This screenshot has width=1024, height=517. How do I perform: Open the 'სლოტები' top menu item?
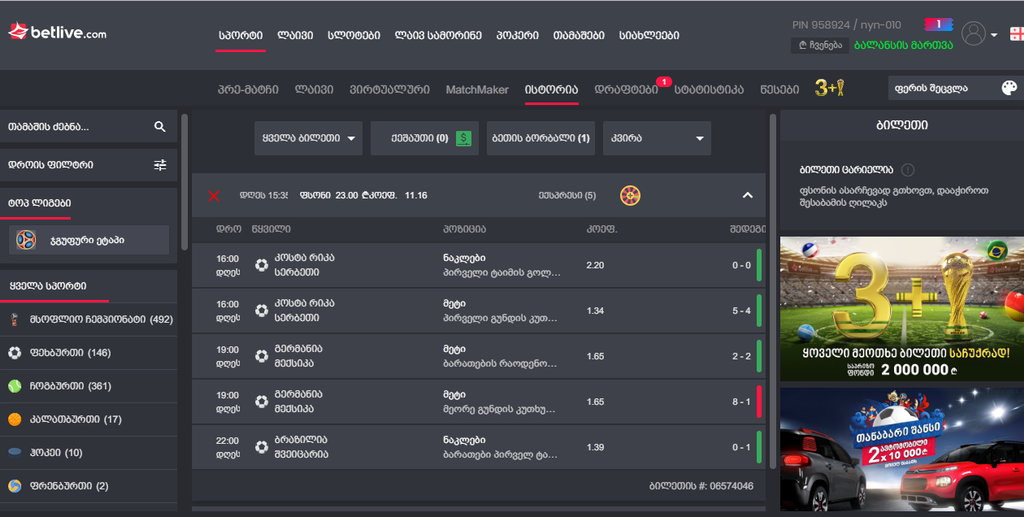pos(354,35)
